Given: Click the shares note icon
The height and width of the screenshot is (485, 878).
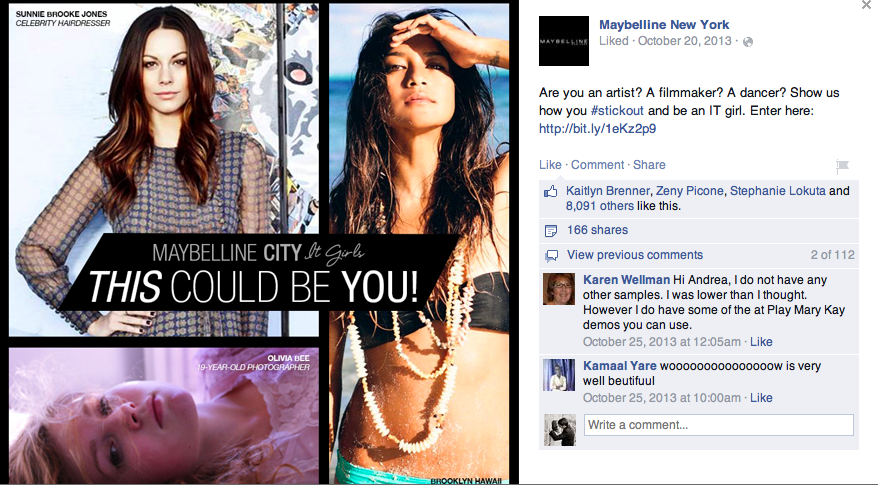Looking at the screenshot, I should click(551, 231).
